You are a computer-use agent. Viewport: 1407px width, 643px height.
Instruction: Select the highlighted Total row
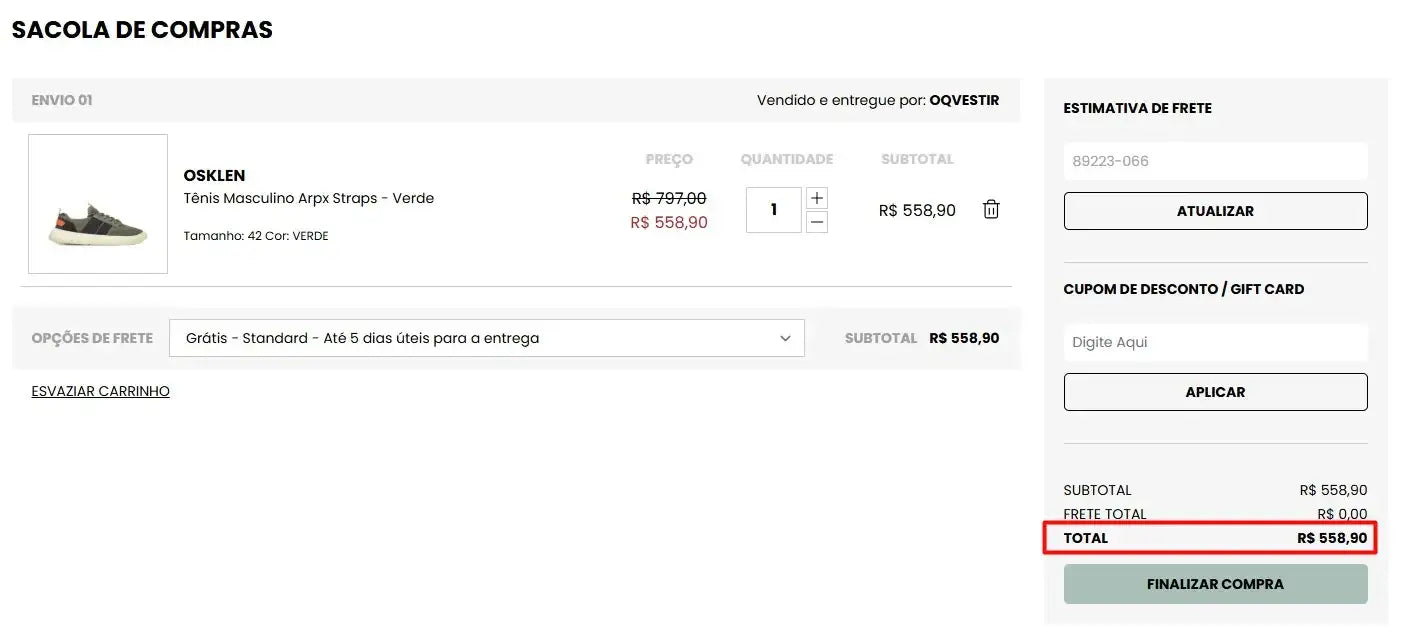tap(1210, 538)
